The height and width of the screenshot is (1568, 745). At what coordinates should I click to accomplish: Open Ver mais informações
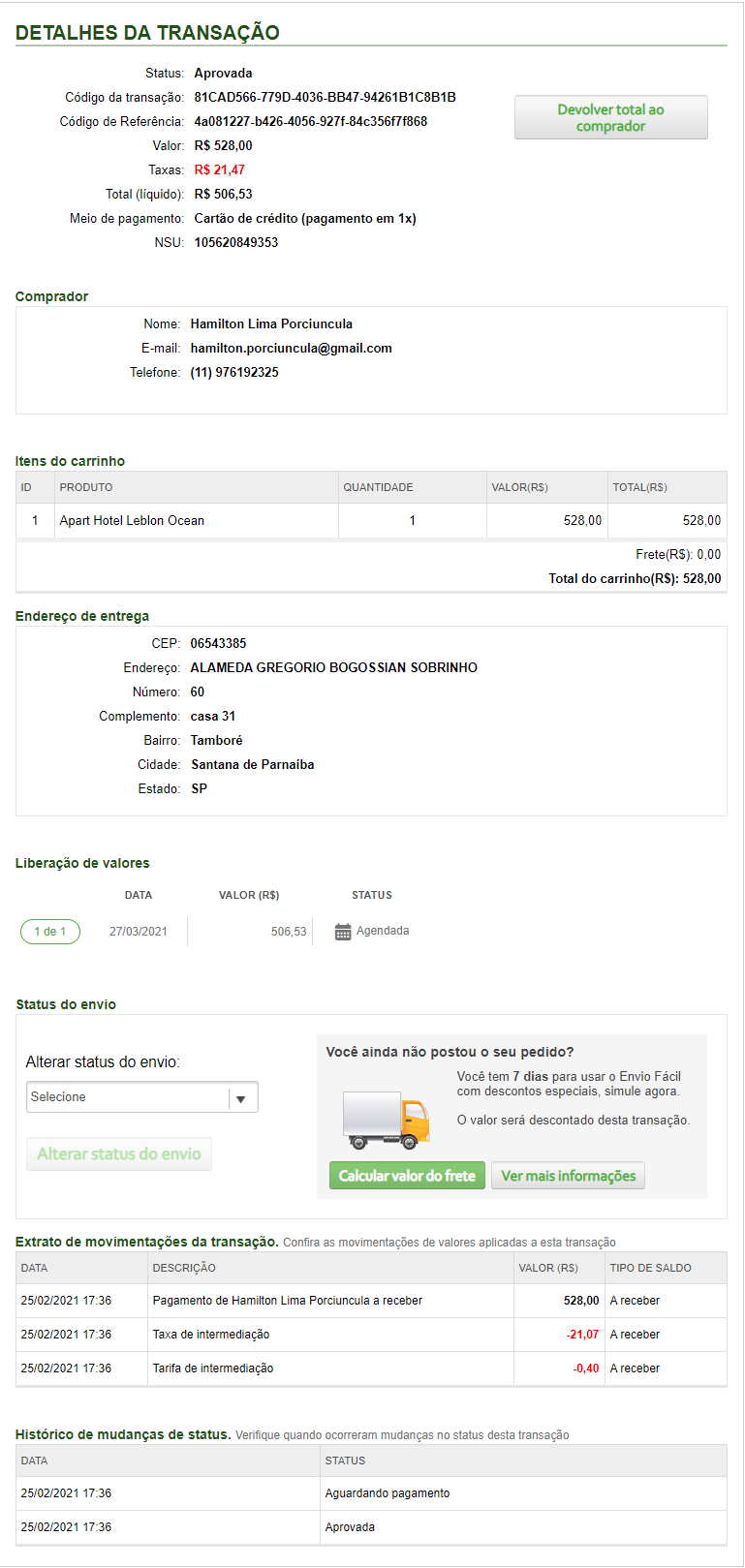point(568,1176)
